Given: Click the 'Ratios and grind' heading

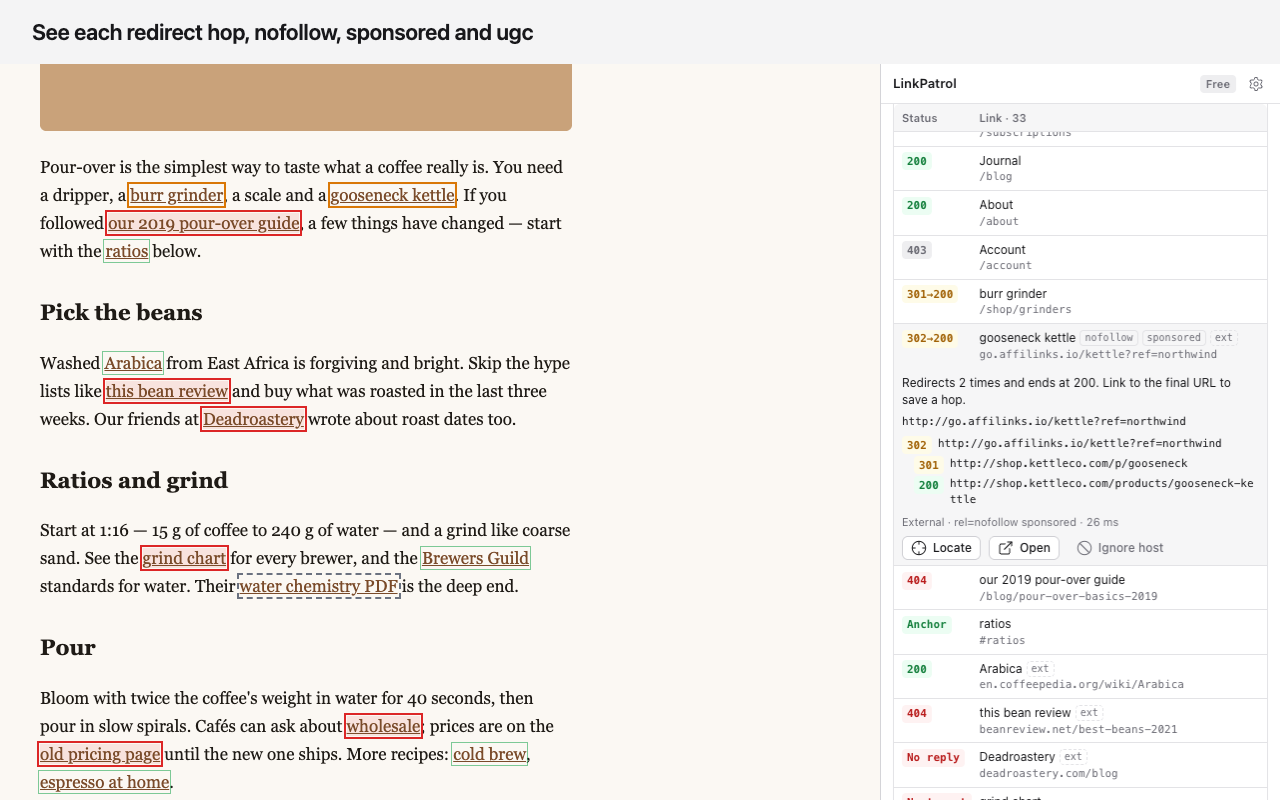Looking at the screenshot, I should pos(134,480).
